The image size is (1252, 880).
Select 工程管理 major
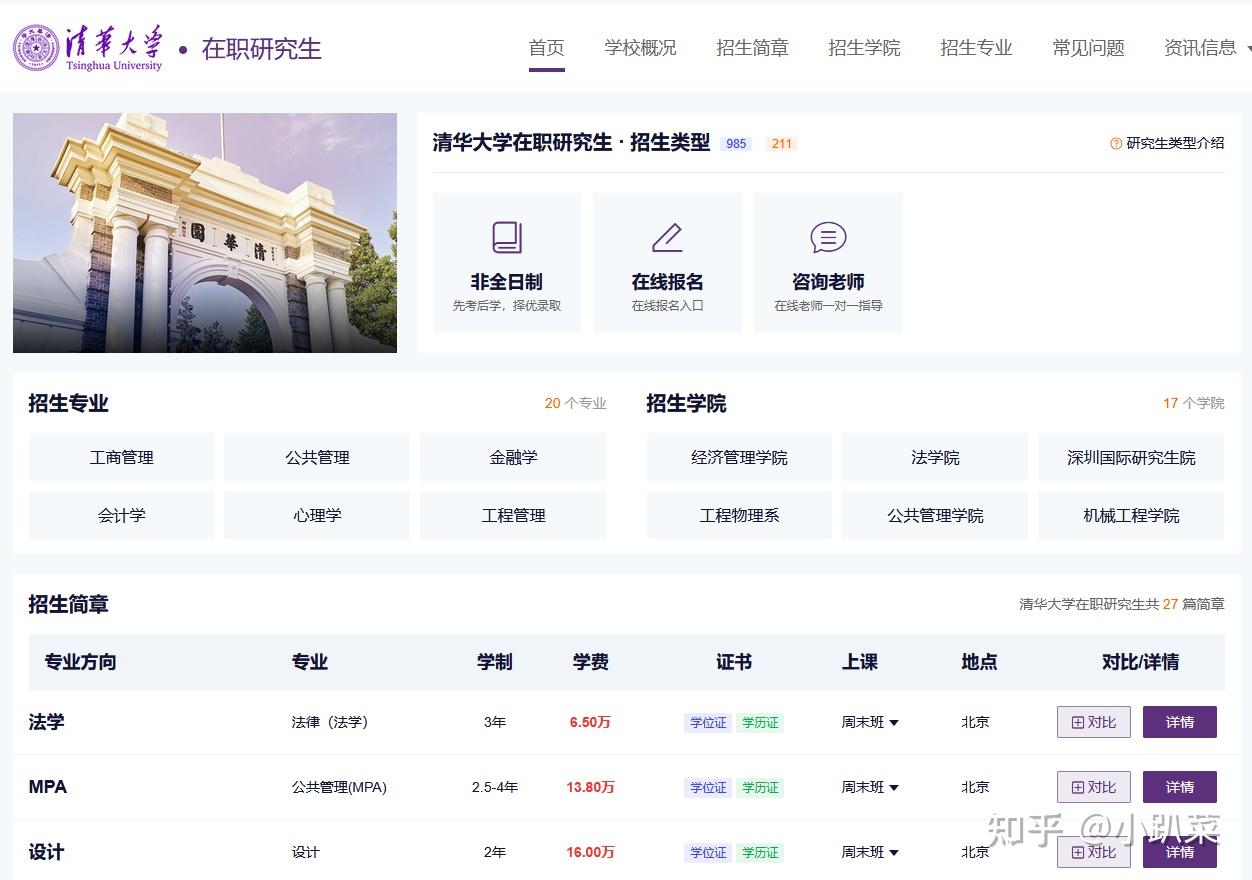click(513, 515)
